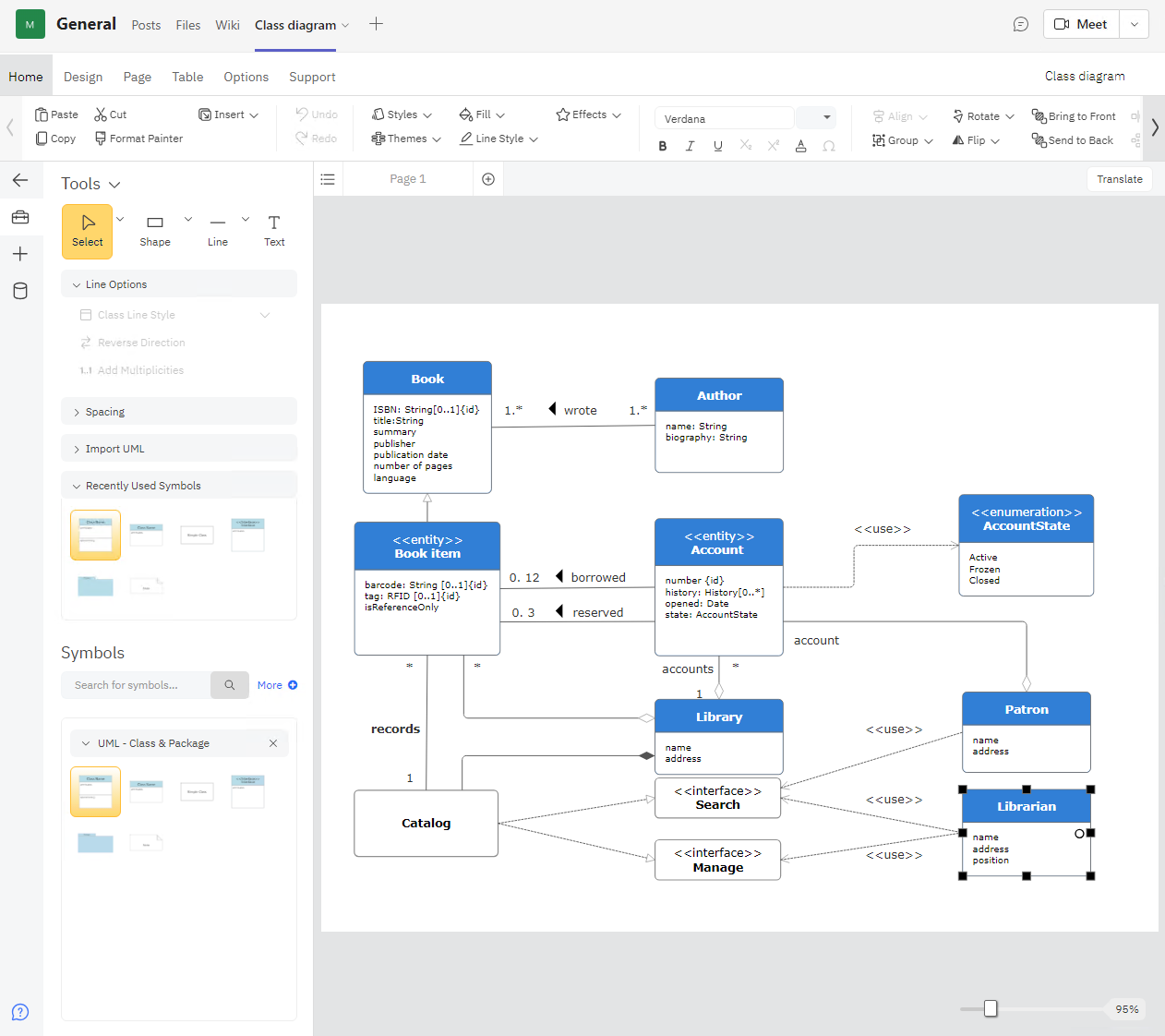The image size is (1165, 1036).
Task: Run the symbol search with the magnifier icon
Action: (x=229, y=684)
